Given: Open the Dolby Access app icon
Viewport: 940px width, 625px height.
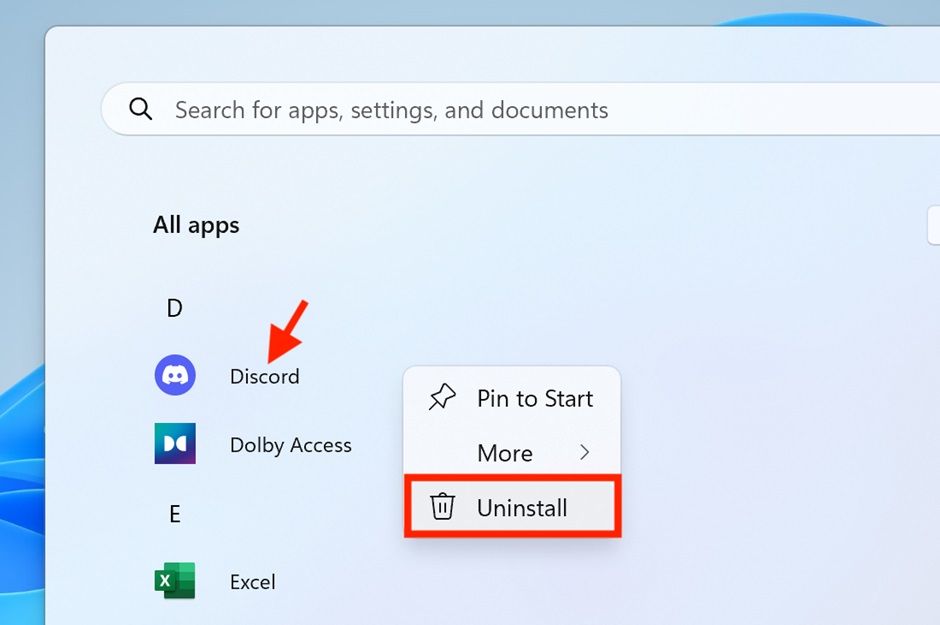Looking at the screenshot, I should click(x=175, y=443).
